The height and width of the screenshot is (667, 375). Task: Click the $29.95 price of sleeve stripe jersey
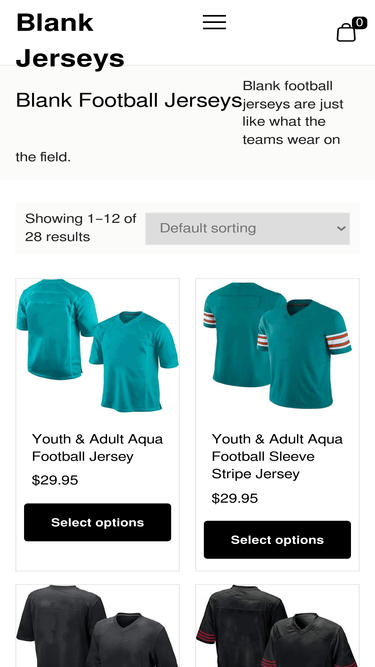(x=235, y=498)
